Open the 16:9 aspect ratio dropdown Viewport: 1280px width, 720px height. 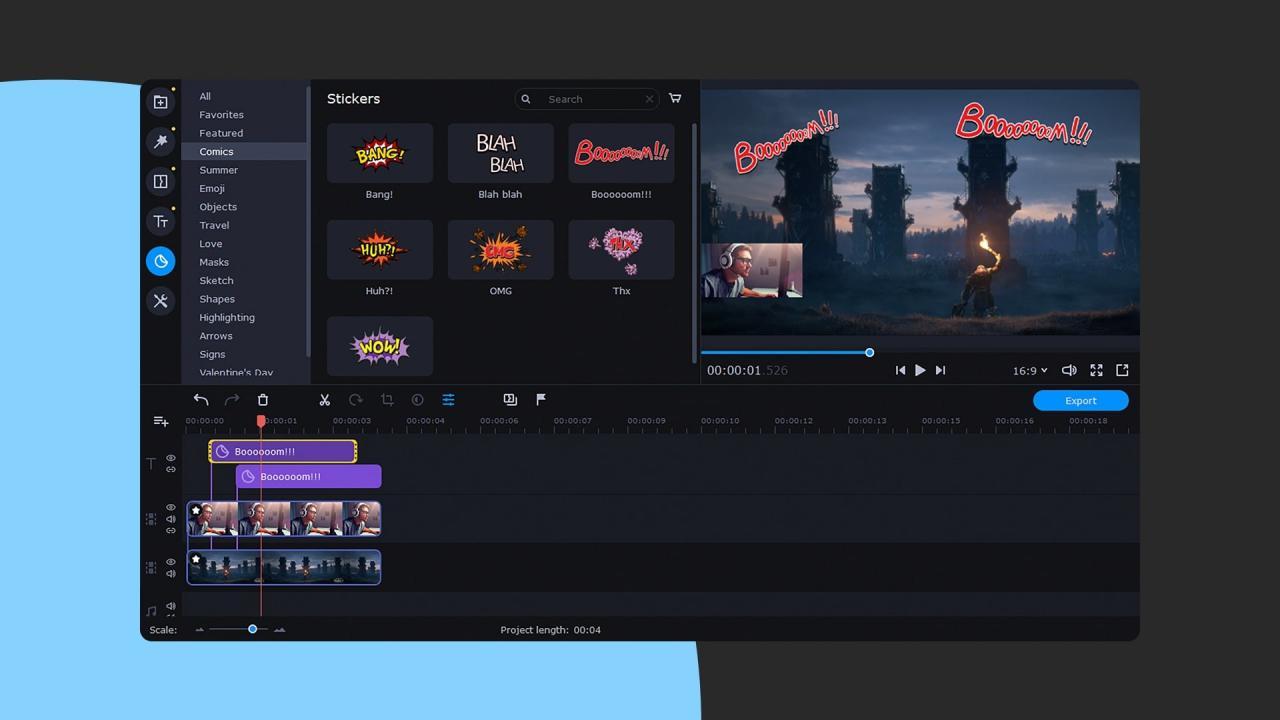click(1029, 370)
